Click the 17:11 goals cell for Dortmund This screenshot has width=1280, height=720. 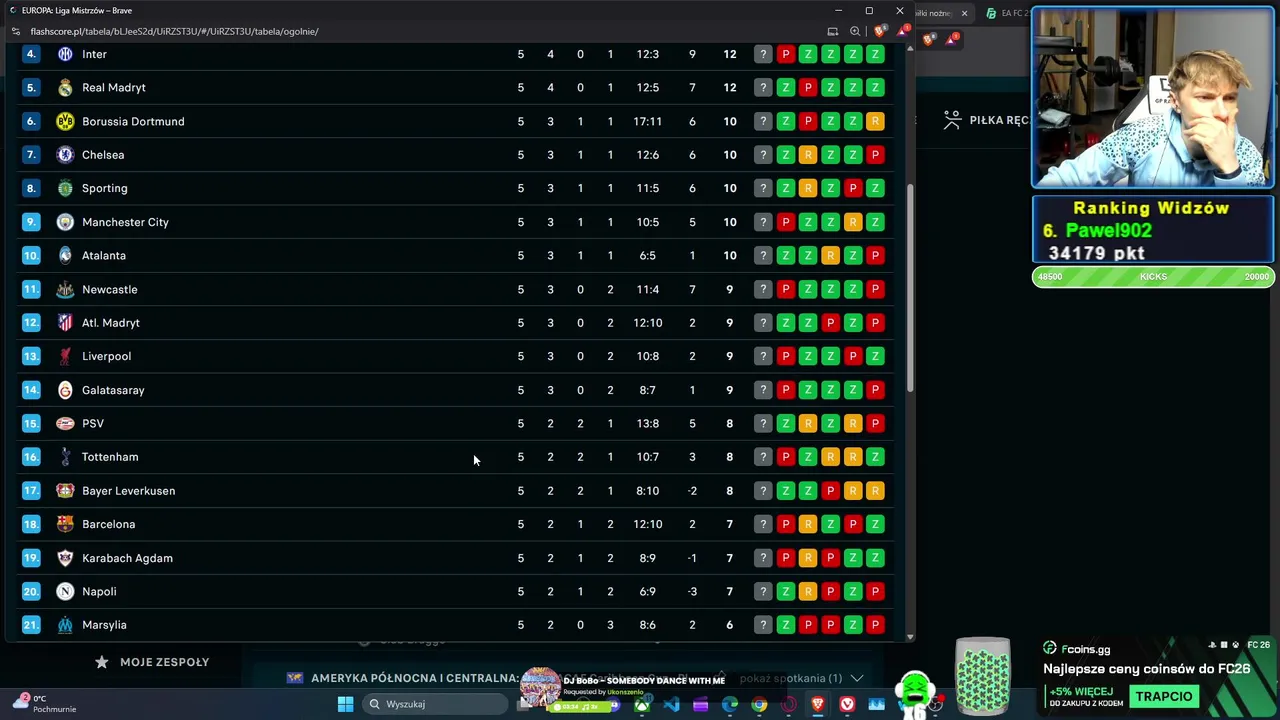(648, 121)
